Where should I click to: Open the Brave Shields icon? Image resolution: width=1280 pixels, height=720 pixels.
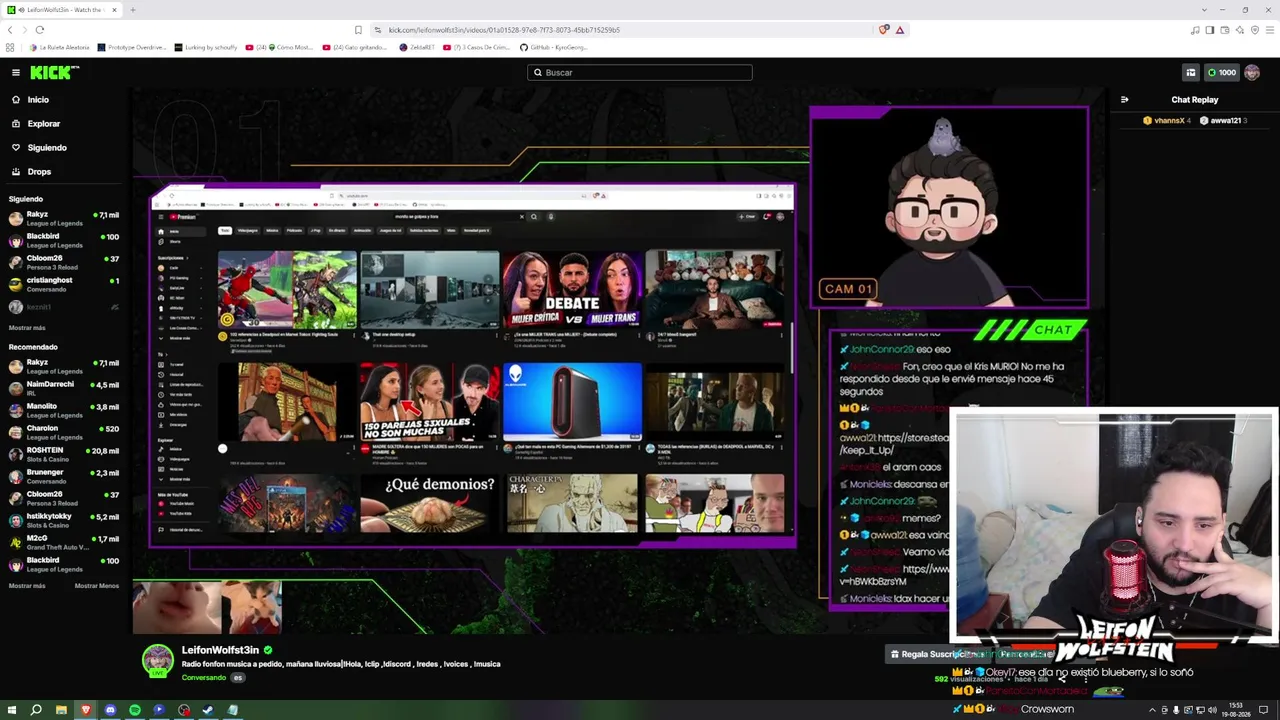[884, 30]
